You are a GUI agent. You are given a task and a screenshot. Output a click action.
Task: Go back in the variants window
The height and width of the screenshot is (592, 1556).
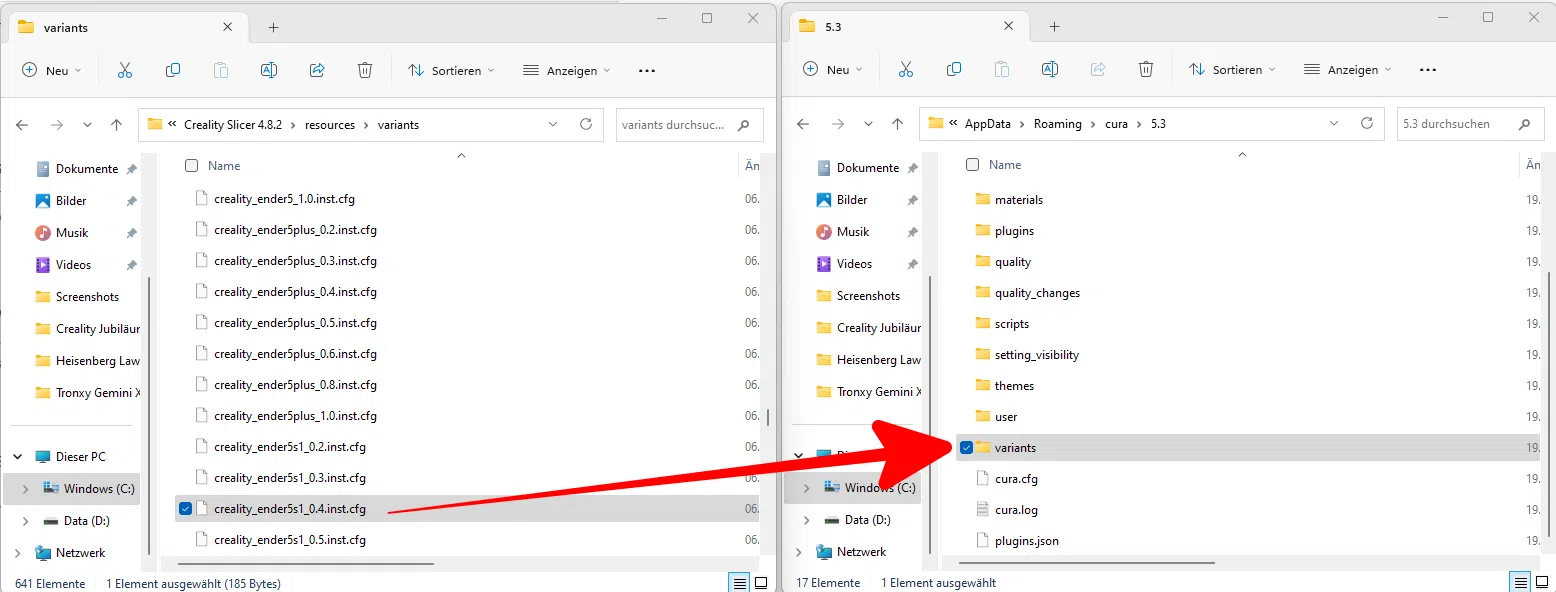[22, 125]
